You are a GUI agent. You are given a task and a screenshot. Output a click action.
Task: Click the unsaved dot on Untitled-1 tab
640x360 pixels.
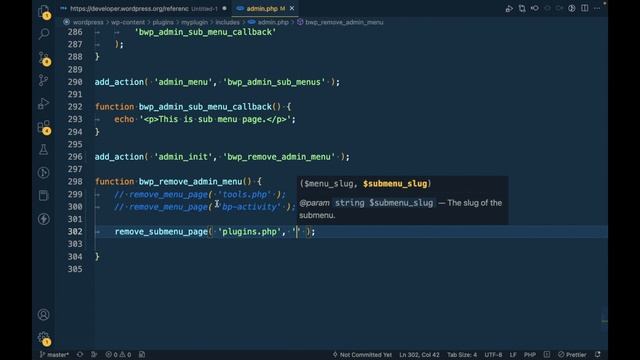[224, 9]
